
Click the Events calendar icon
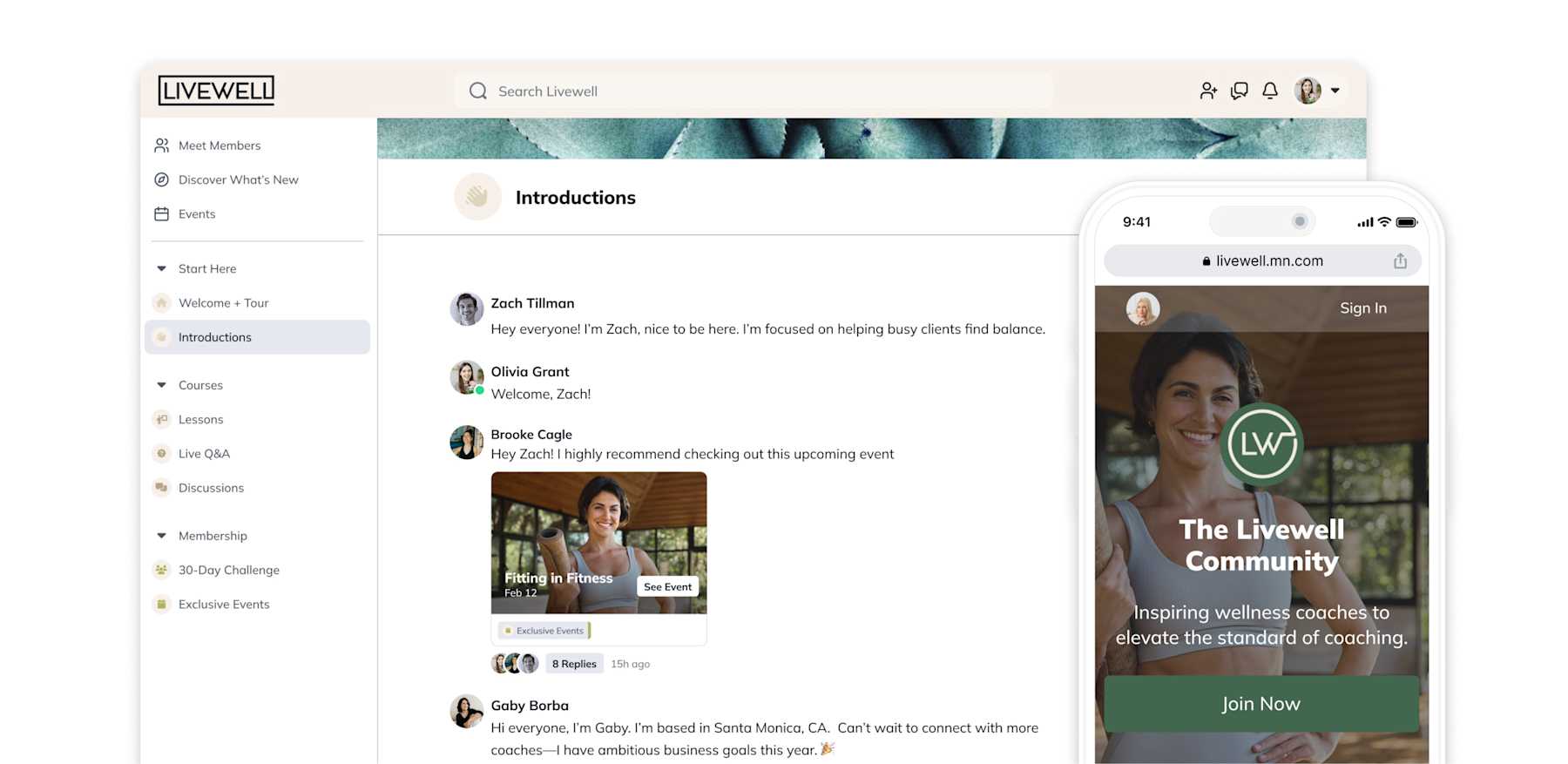161,213
